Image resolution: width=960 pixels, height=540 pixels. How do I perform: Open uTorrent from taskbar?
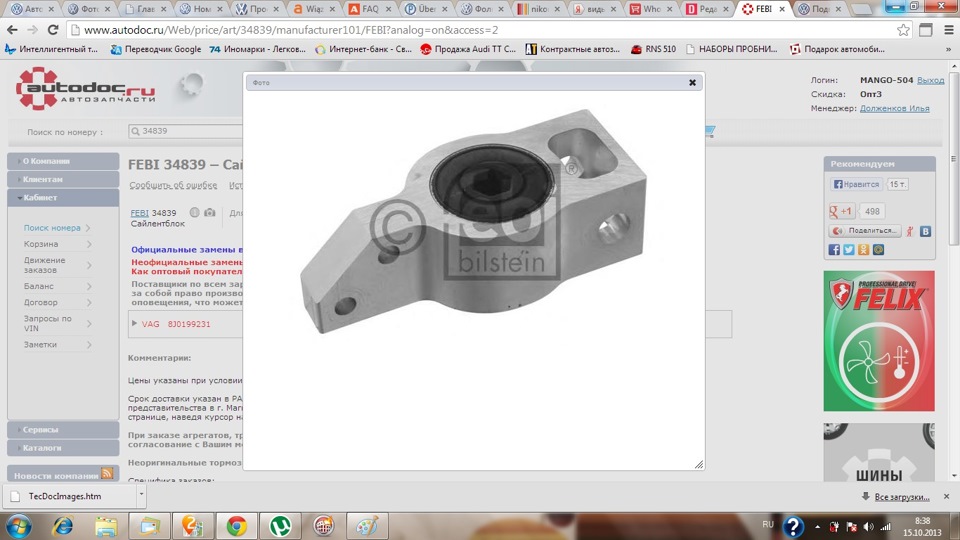tap(280, 526)
